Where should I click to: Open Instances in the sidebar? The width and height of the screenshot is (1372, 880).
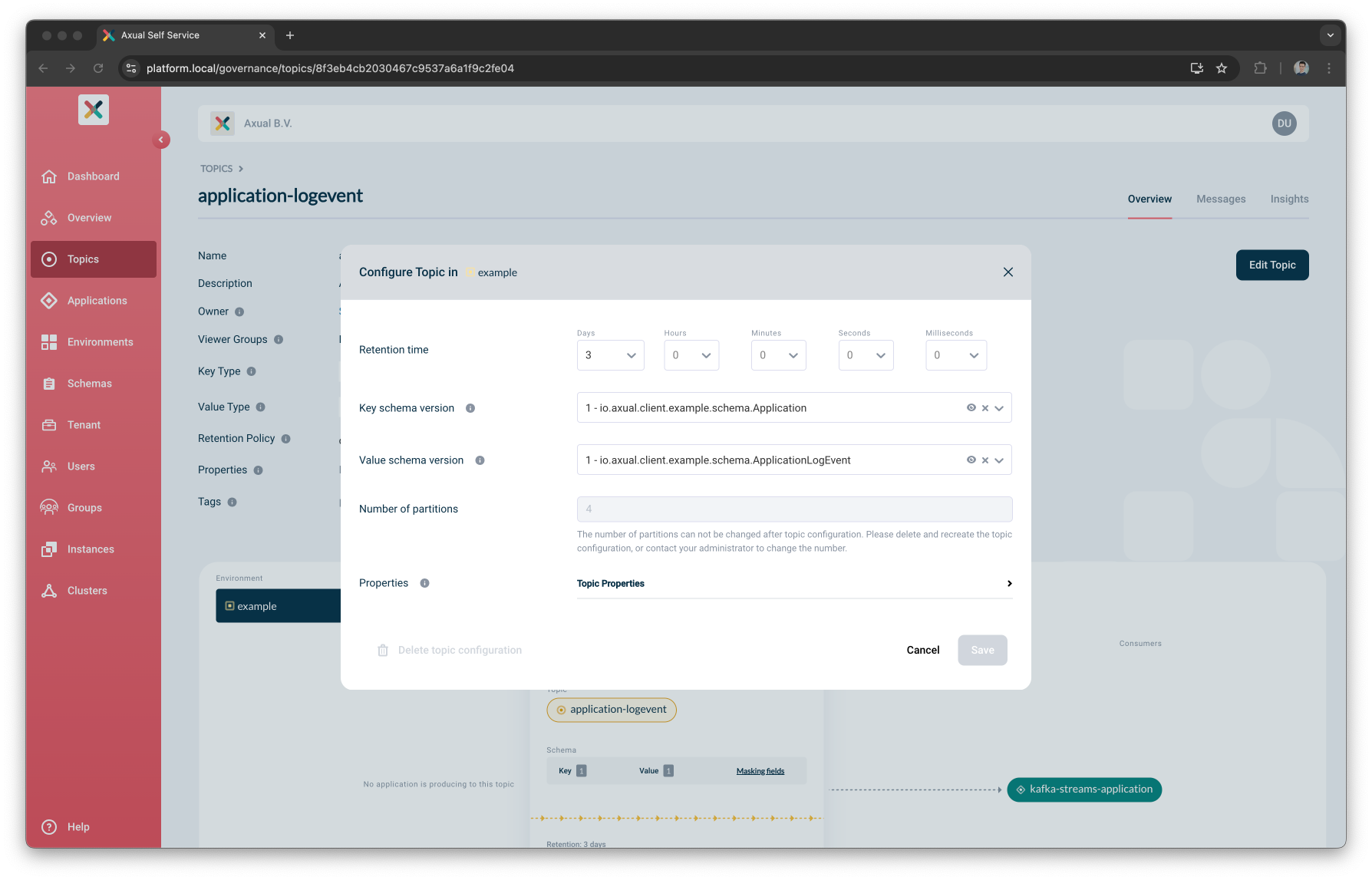click(93, 549)
